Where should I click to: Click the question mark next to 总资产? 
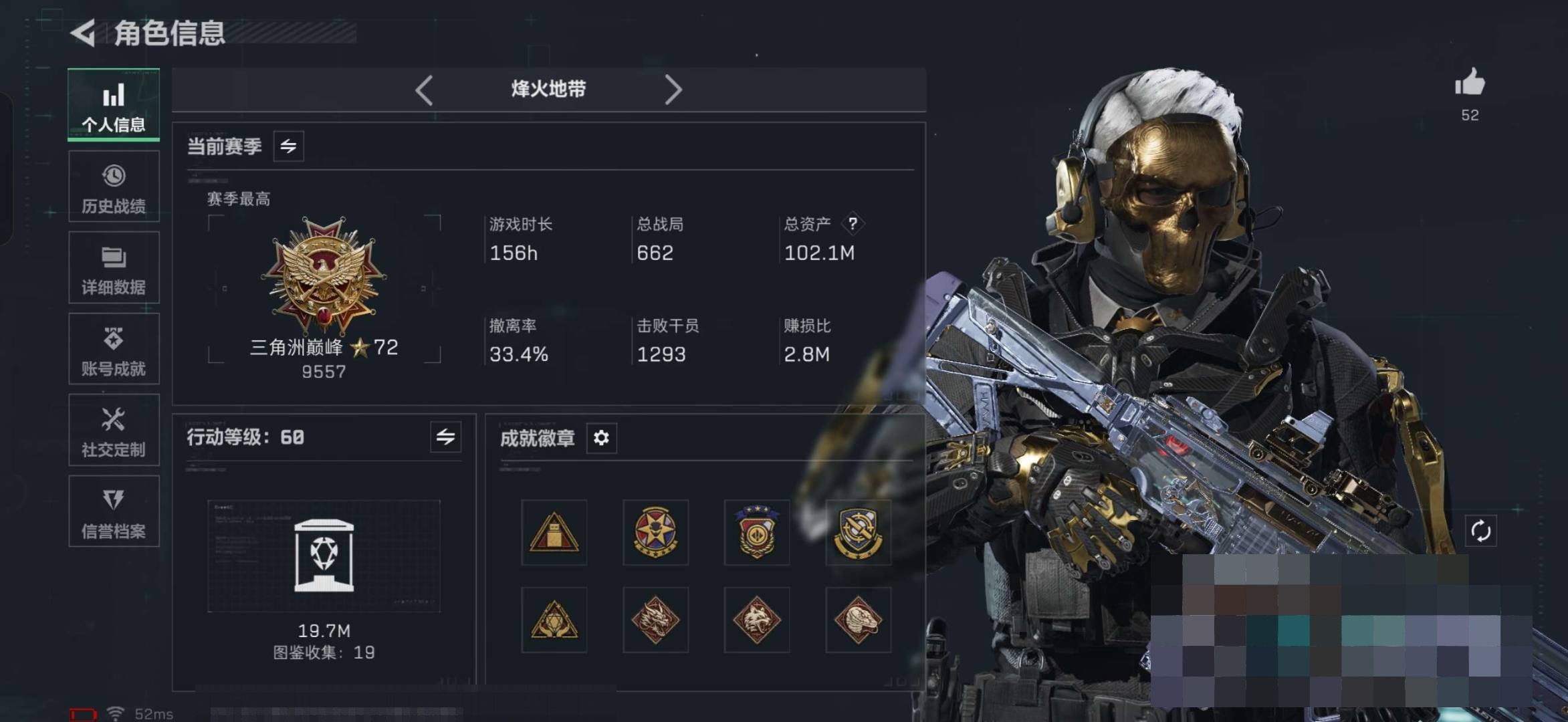click(x=853, y=223)
